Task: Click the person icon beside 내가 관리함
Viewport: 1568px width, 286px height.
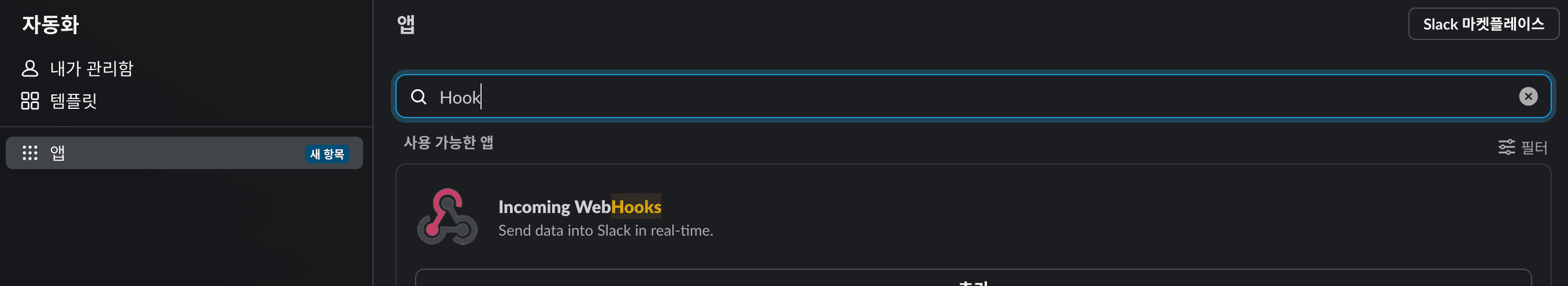Action: [30, 68]
